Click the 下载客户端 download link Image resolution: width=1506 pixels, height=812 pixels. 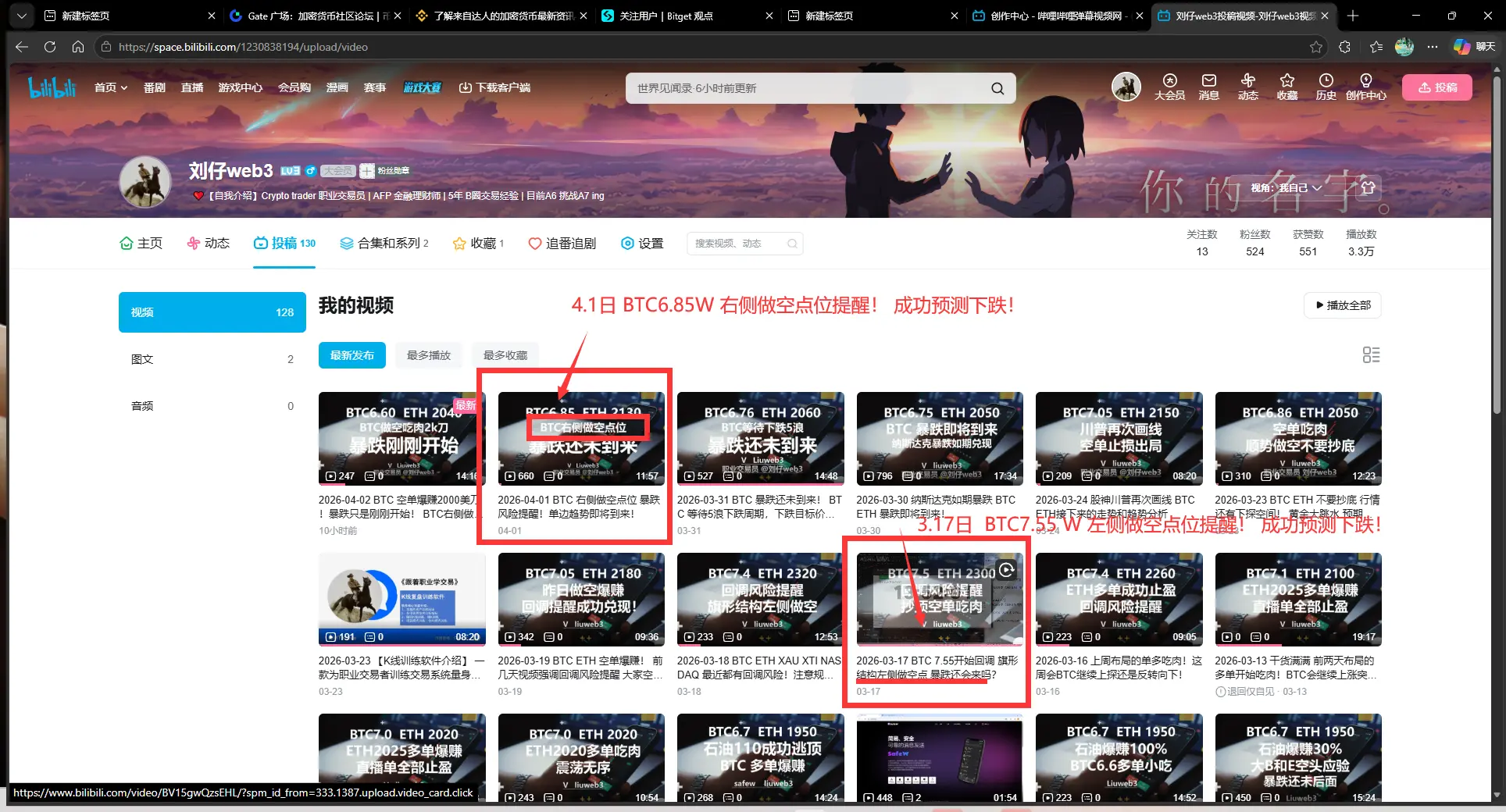click(494, 87)
